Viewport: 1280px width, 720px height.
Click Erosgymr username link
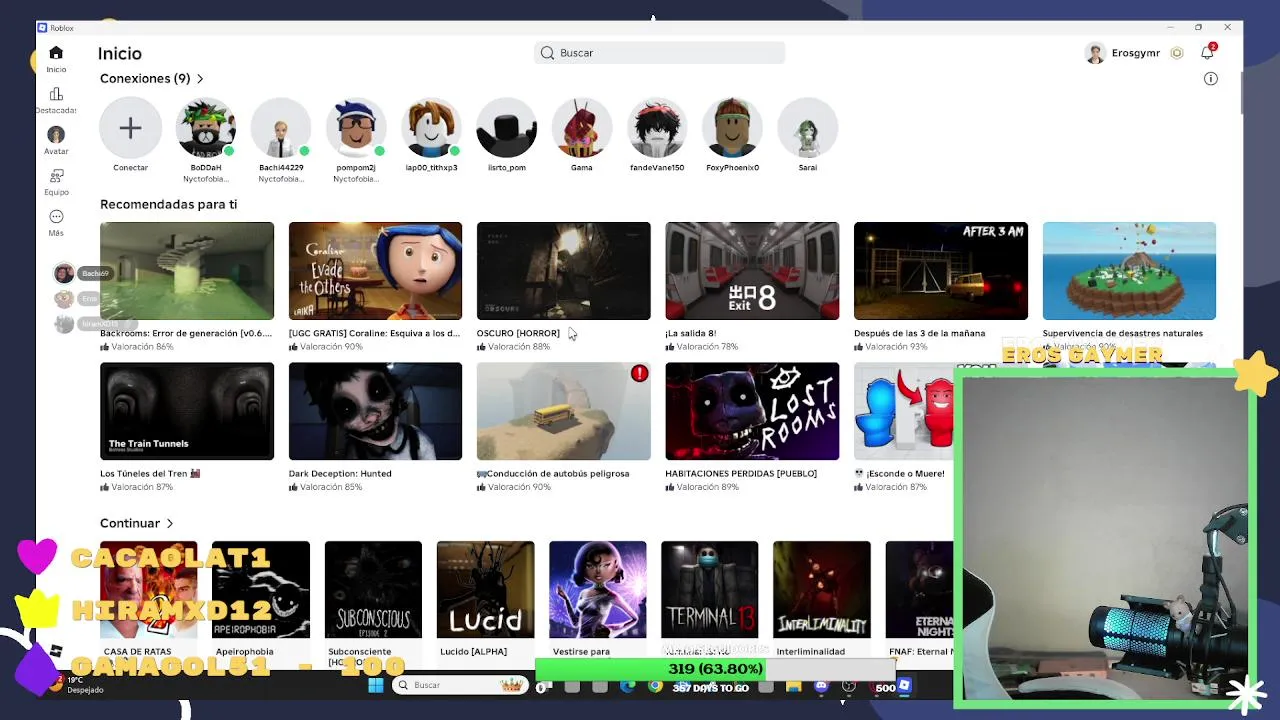(1136, 53)
